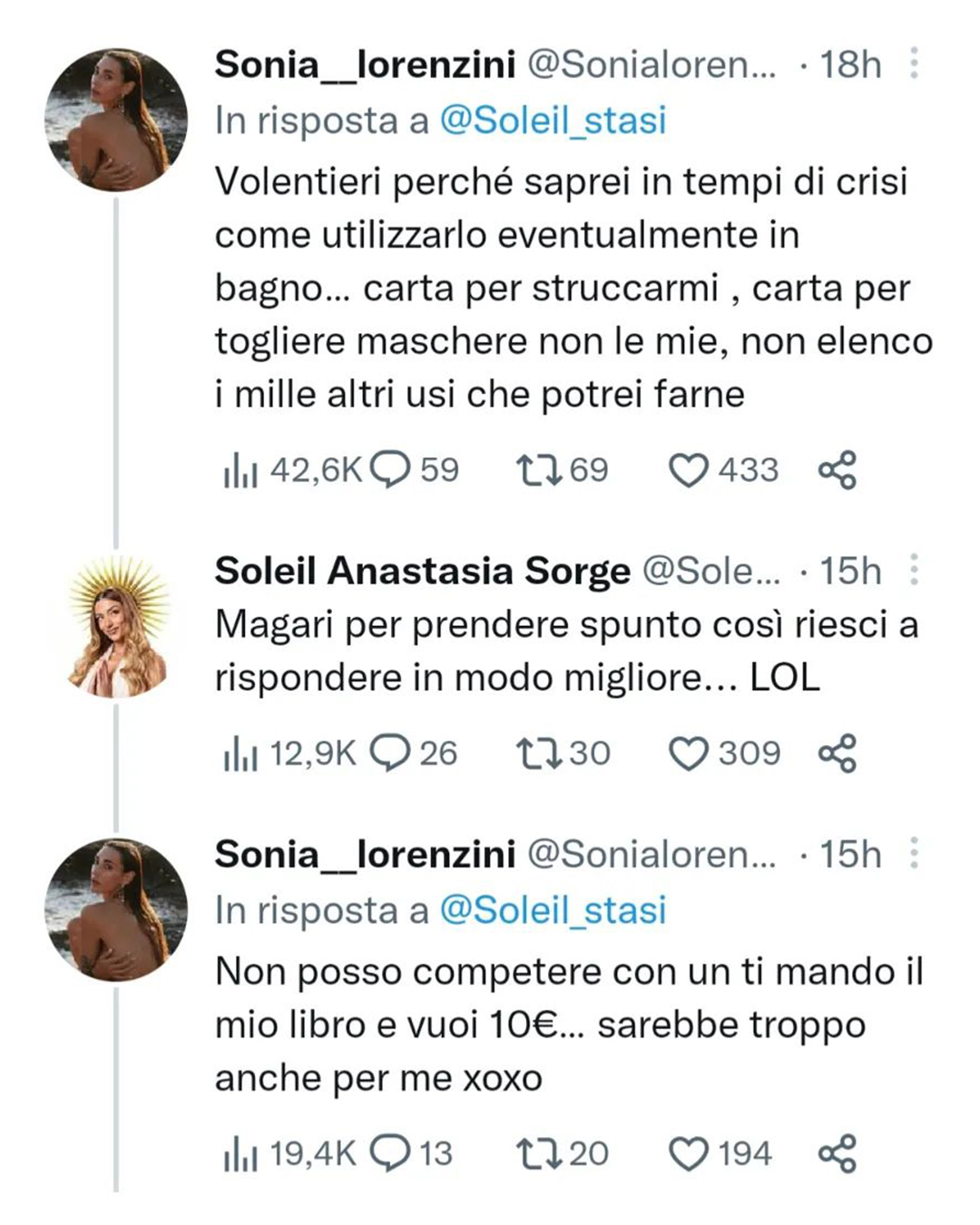View analytics showing 42,6K views
The height and width of the screenshot is (1225, 980).
(240, 471)
